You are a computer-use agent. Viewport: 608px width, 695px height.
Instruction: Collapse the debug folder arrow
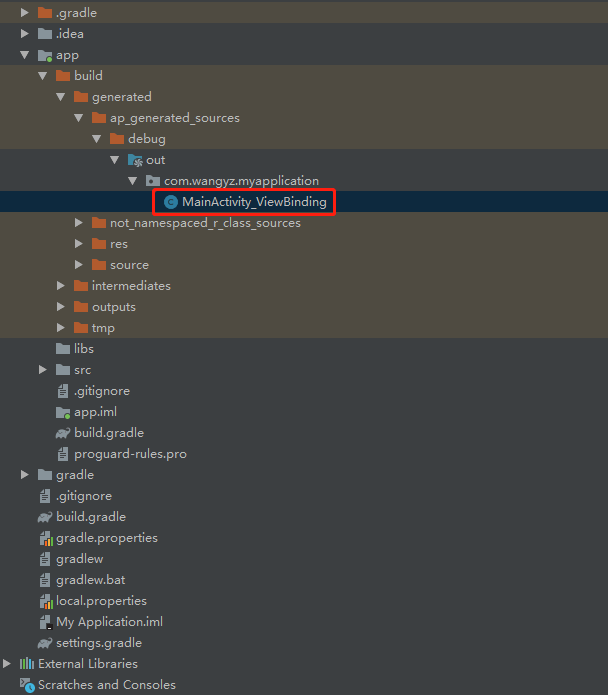click(x=97, y=139)
